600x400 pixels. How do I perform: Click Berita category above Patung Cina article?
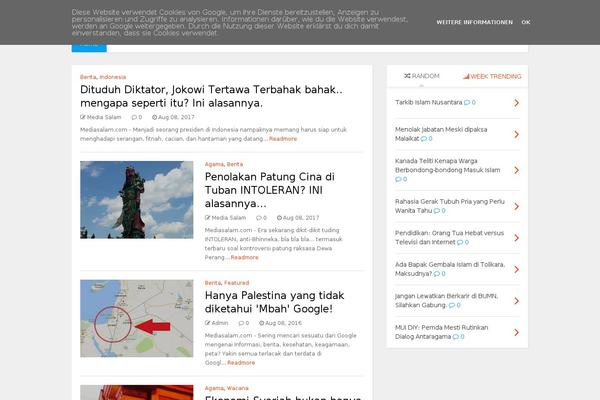[x=235, y=164]
